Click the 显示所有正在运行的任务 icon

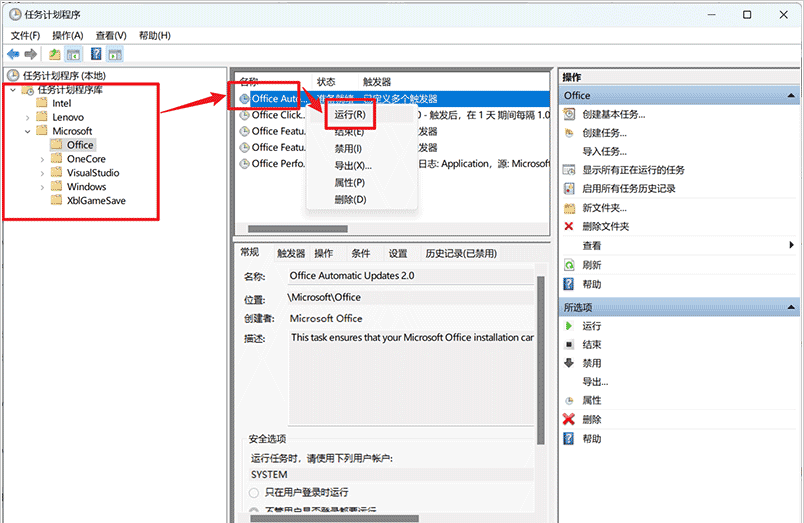569,170
